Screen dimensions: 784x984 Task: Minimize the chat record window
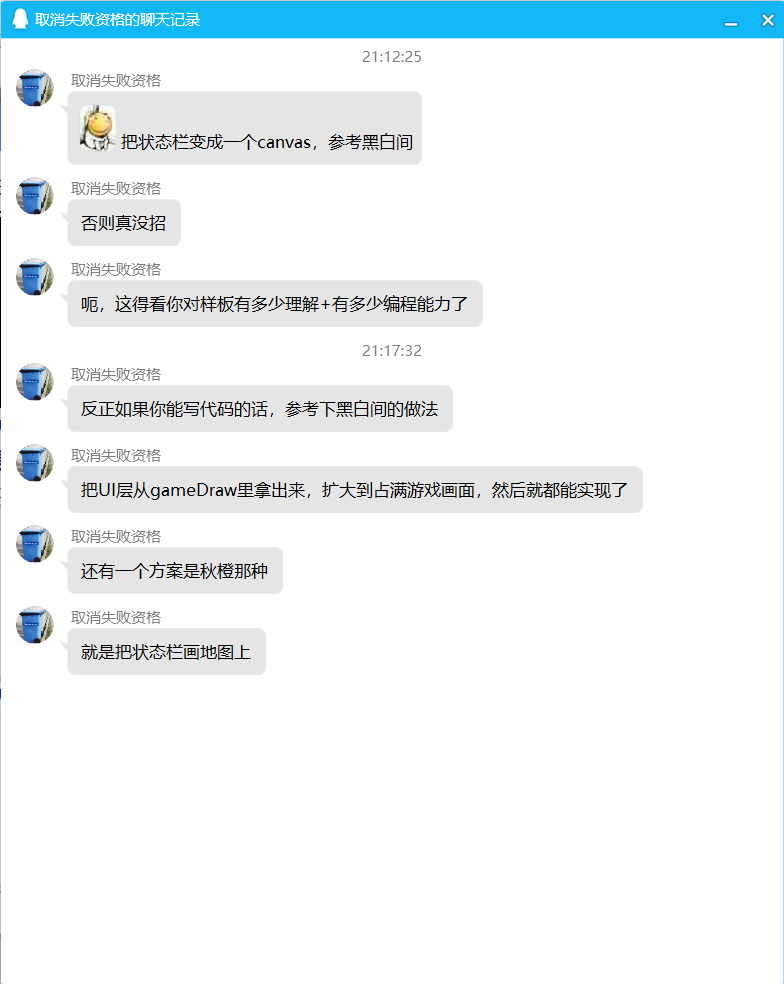coord(731,21)
